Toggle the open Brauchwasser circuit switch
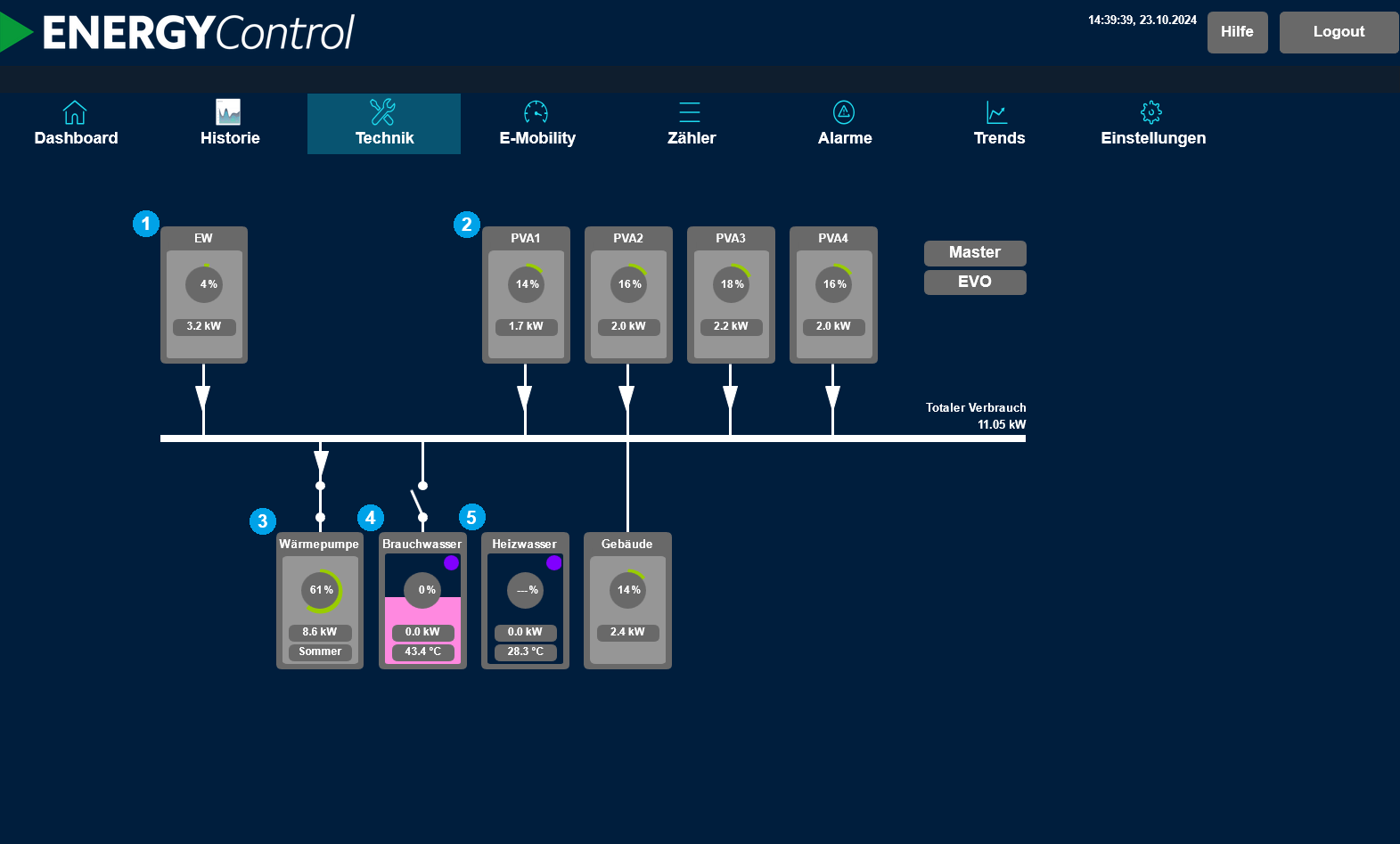 (x=419, y=502)
